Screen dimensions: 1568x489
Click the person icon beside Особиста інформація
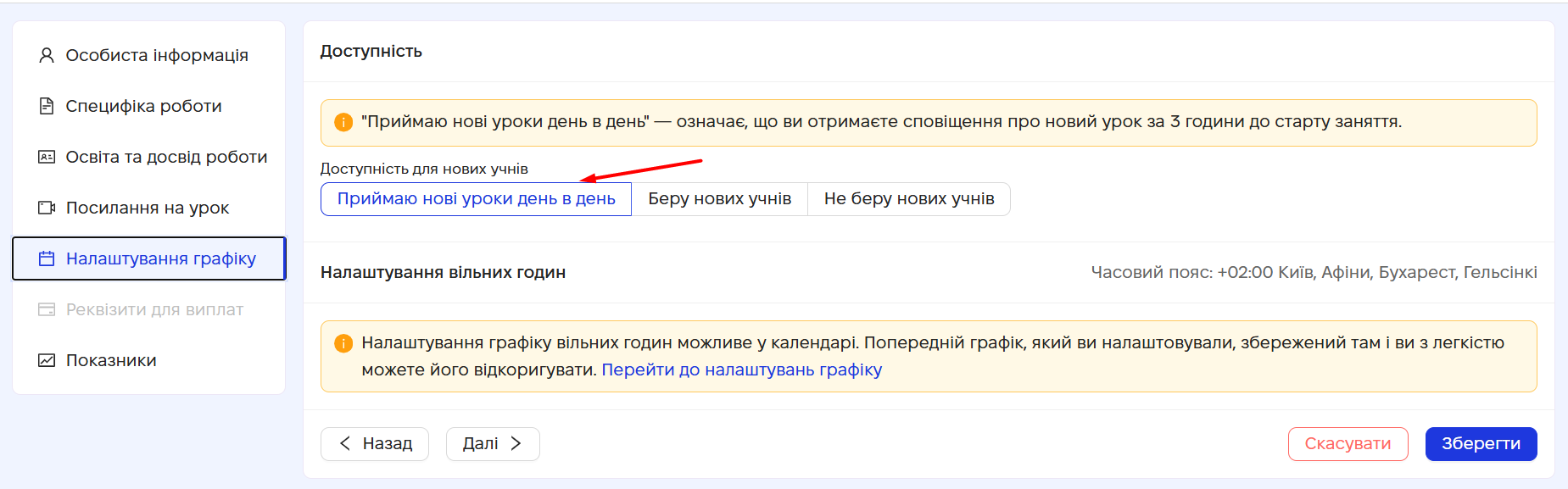[47, 55]
